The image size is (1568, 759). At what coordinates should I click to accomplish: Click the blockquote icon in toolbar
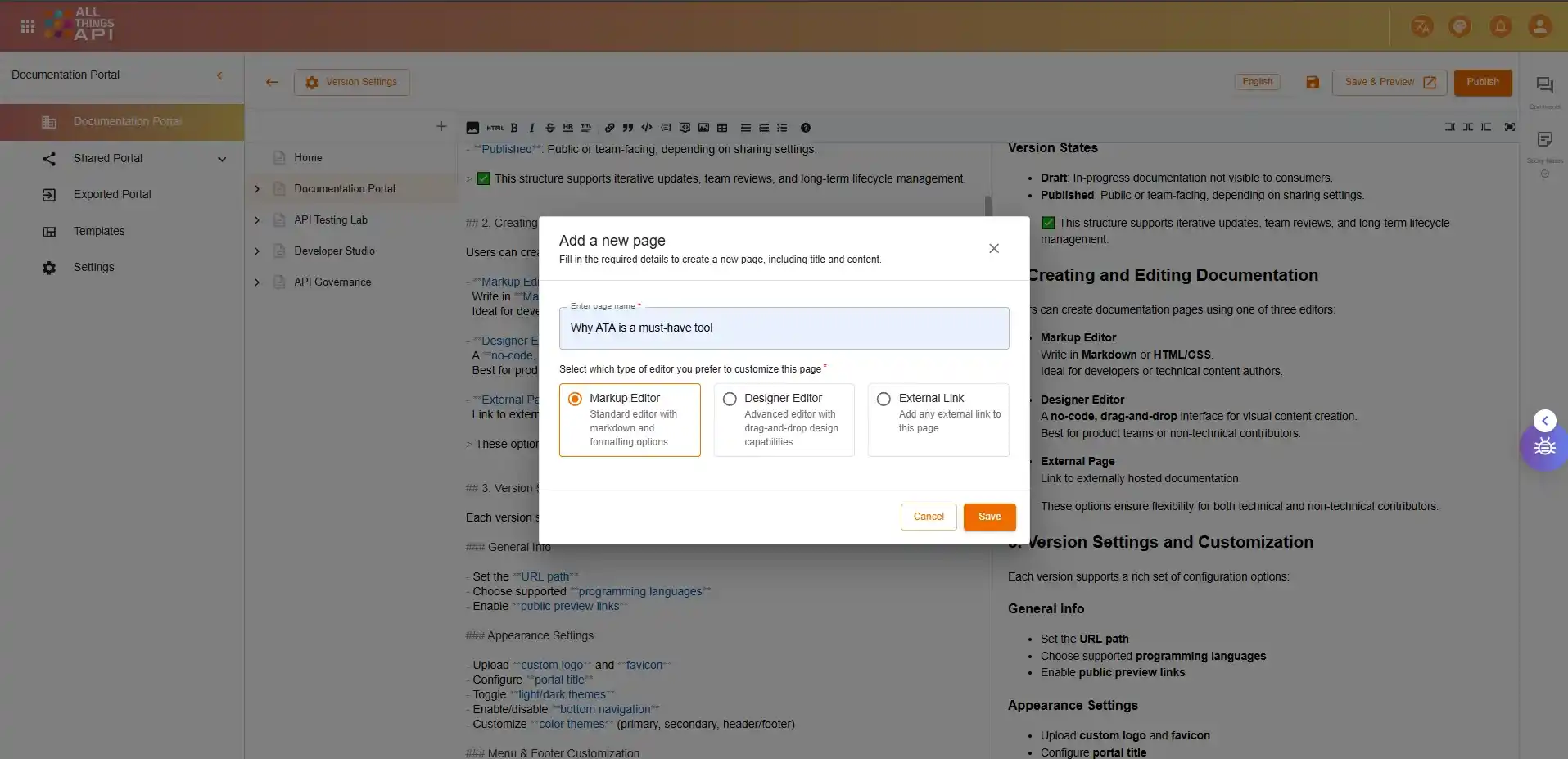[628, 128]
